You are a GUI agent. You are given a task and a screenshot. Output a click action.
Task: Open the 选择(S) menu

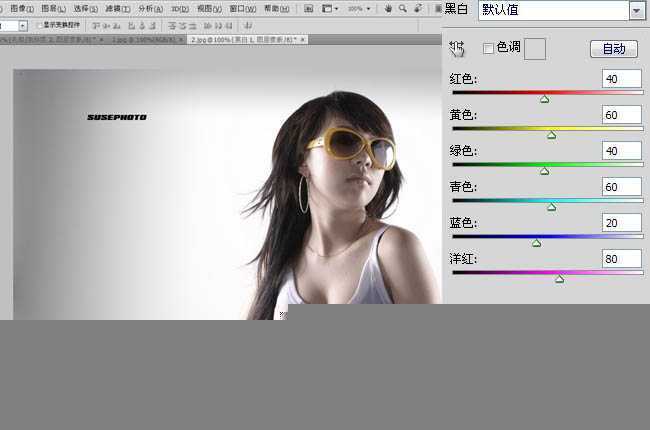point(85,9)
